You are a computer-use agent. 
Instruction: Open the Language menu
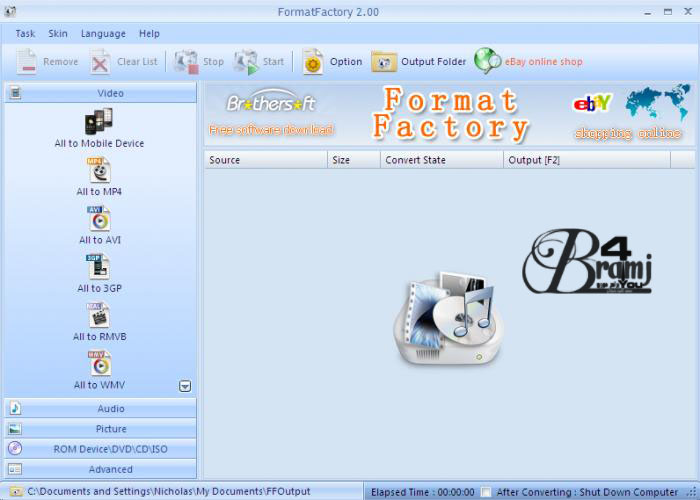click(103, 34)
